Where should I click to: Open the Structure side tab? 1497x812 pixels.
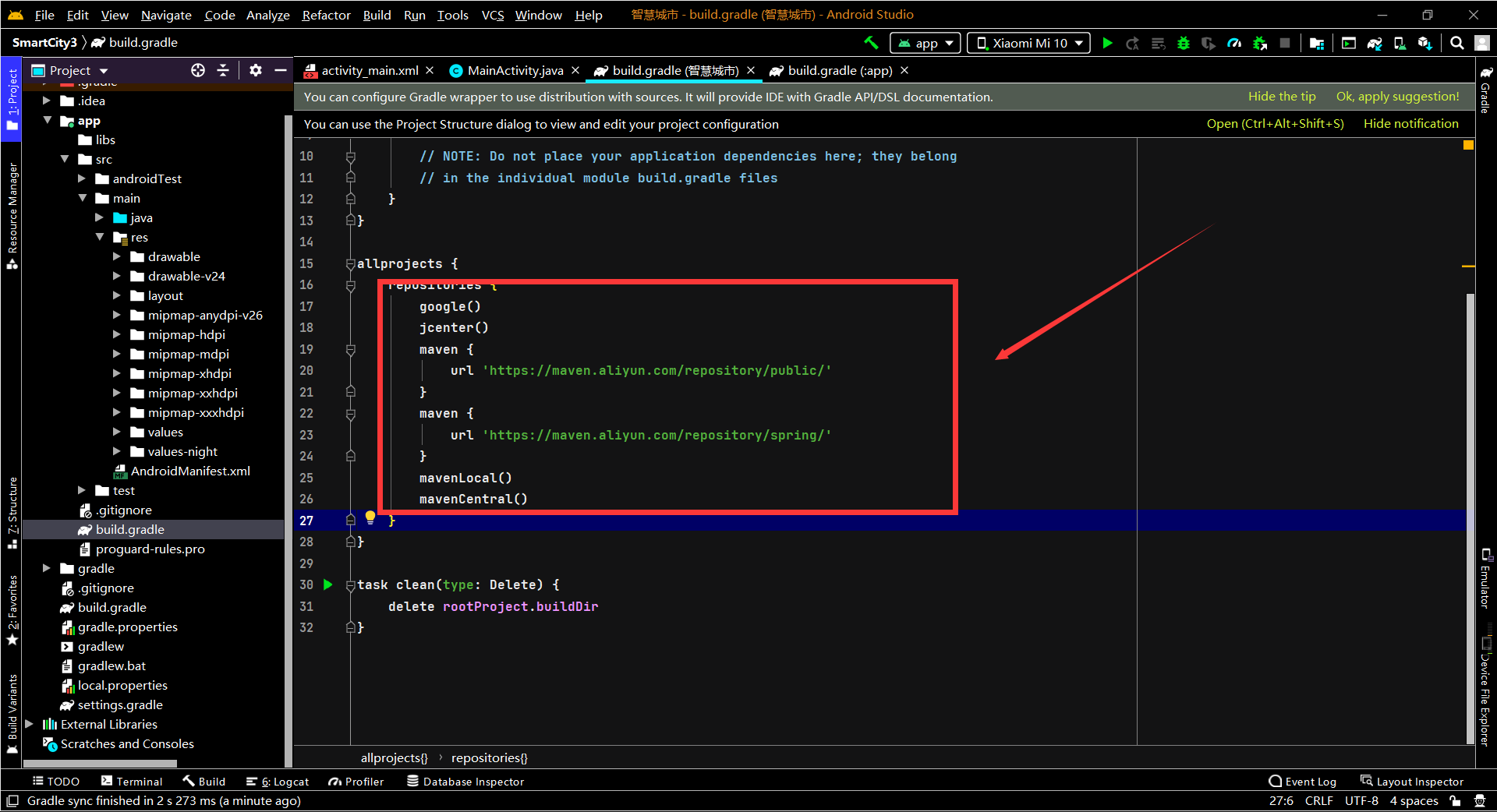click(12, 512)
